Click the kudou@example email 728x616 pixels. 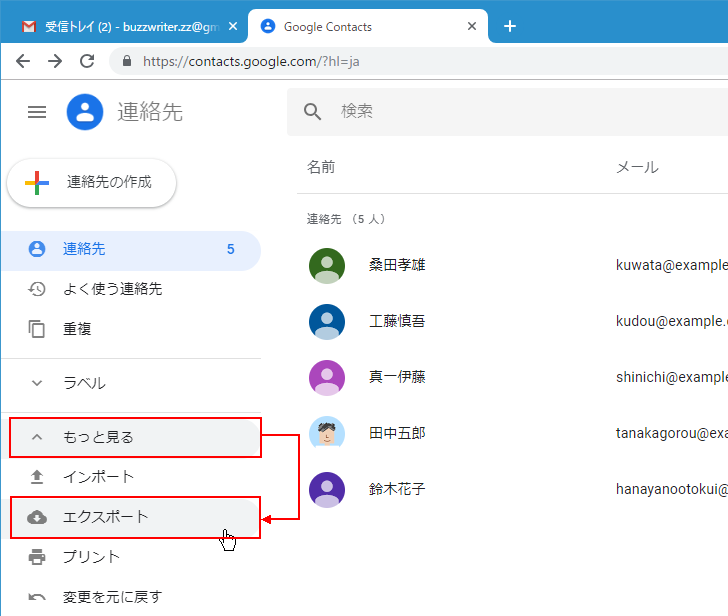(x=672, y=321)
